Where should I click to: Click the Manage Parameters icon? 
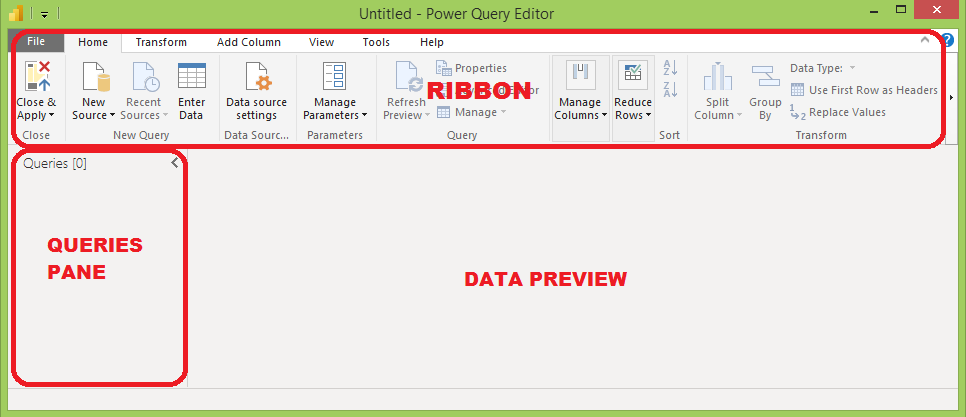pos(335,76)
